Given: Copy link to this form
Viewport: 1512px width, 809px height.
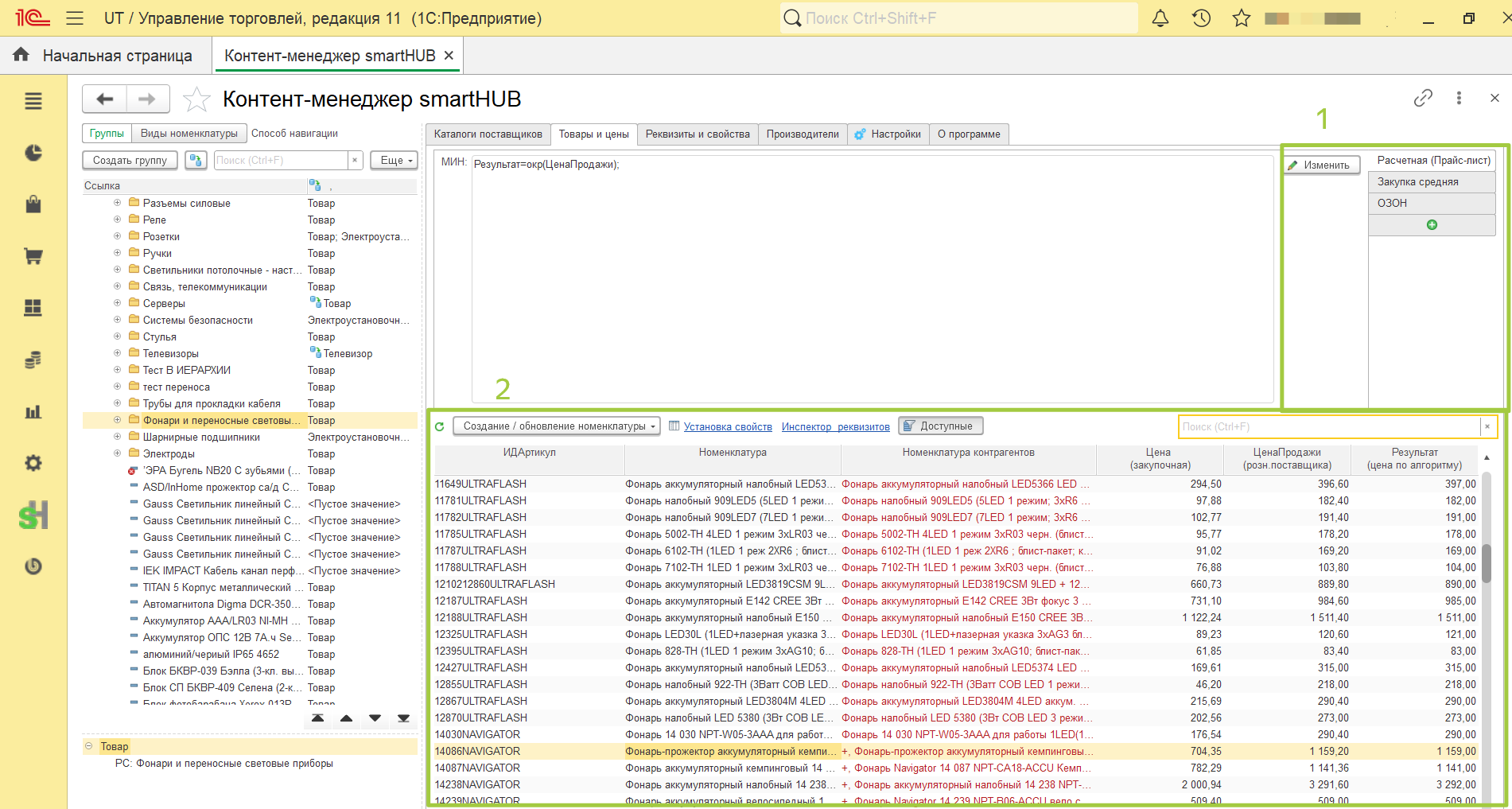Looking at the screenshot, I should 1423,98.
